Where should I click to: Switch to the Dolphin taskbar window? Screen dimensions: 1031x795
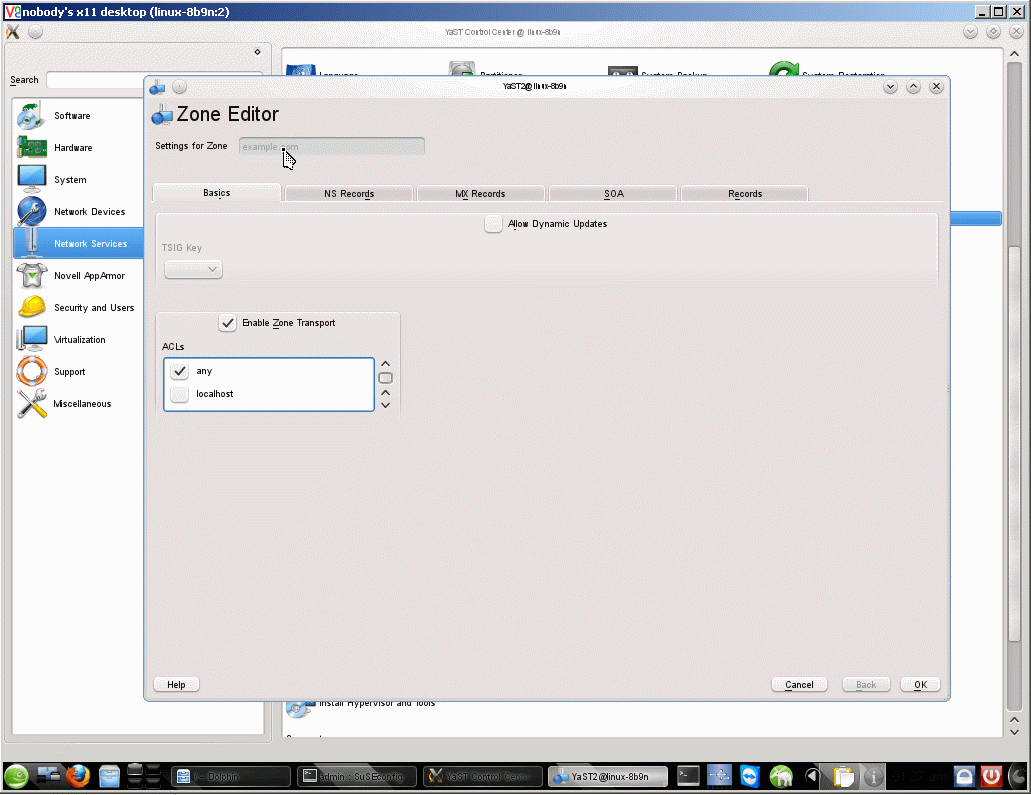231,777
